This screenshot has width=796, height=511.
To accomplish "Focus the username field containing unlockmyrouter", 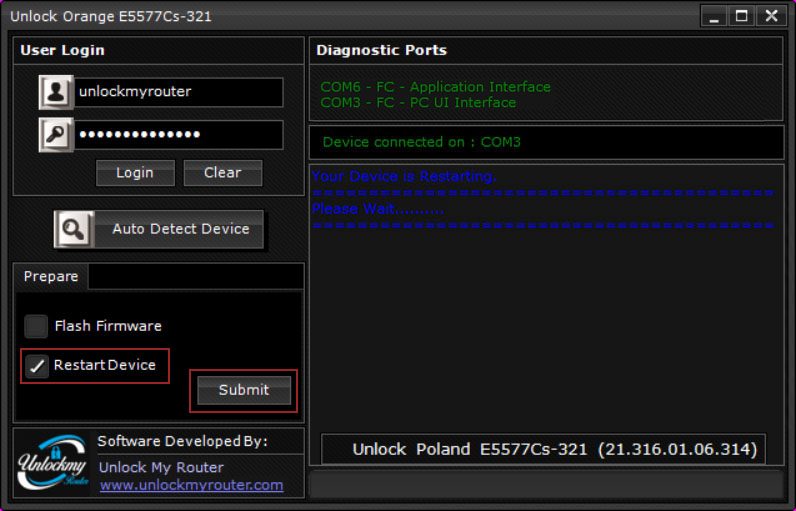I will pyautogui.click(x=179, y=92).
